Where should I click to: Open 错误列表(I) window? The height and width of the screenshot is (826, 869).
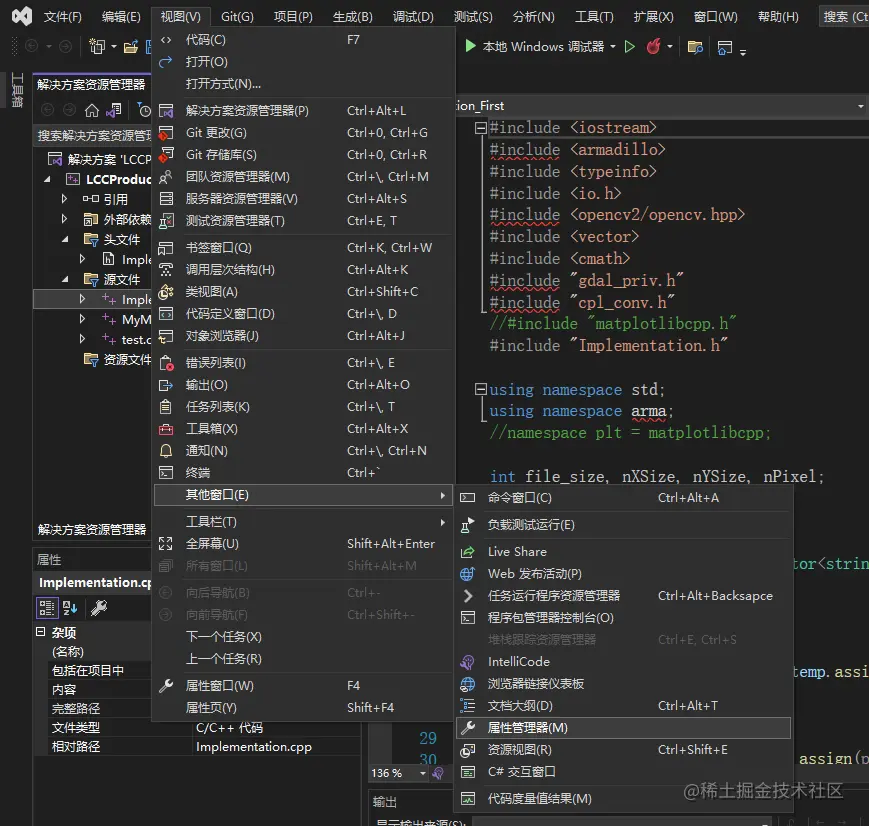[x=303, y=363]
